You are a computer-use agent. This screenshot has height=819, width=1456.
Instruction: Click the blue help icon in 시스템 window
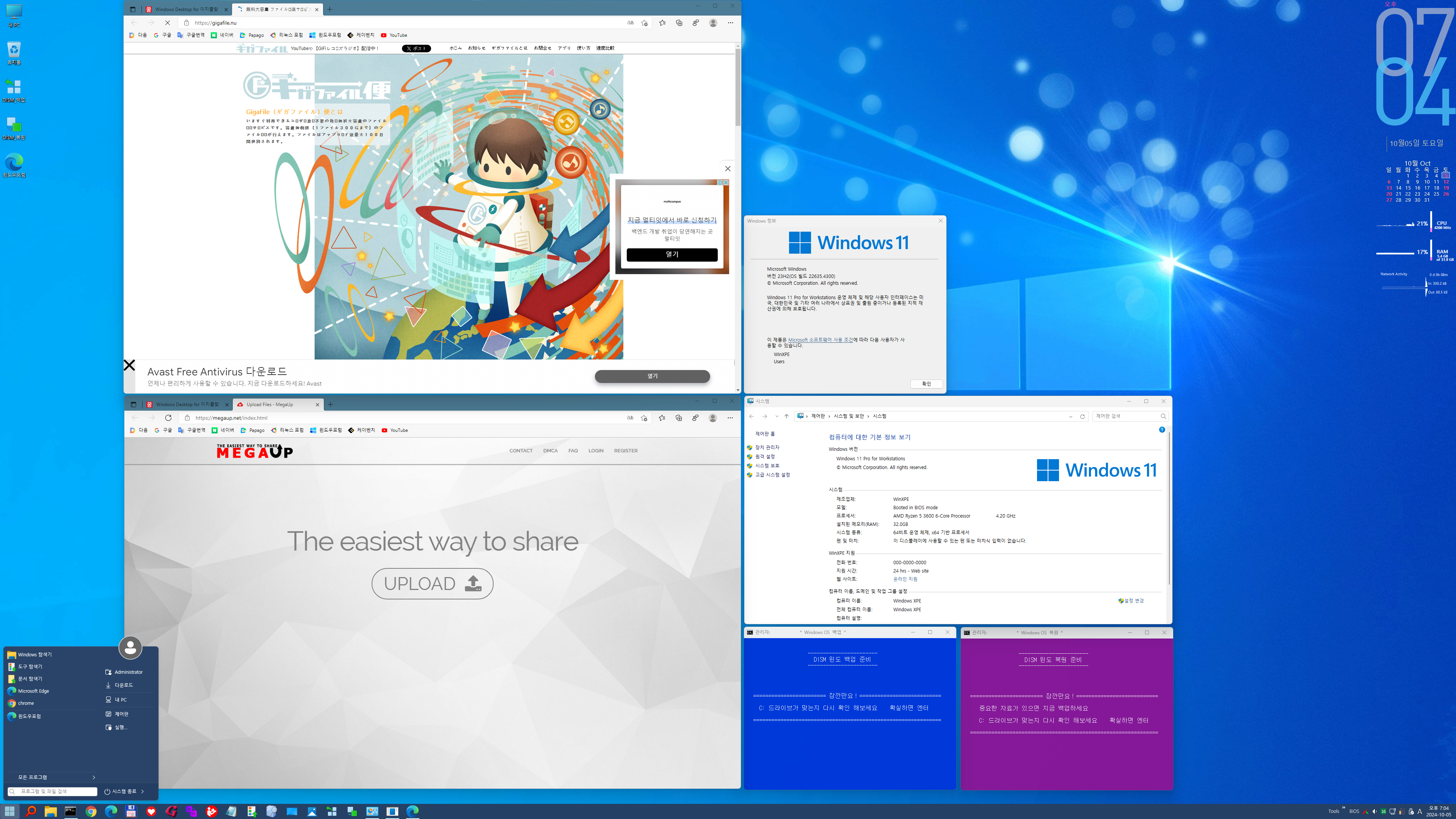click(x=1162, y=430)
